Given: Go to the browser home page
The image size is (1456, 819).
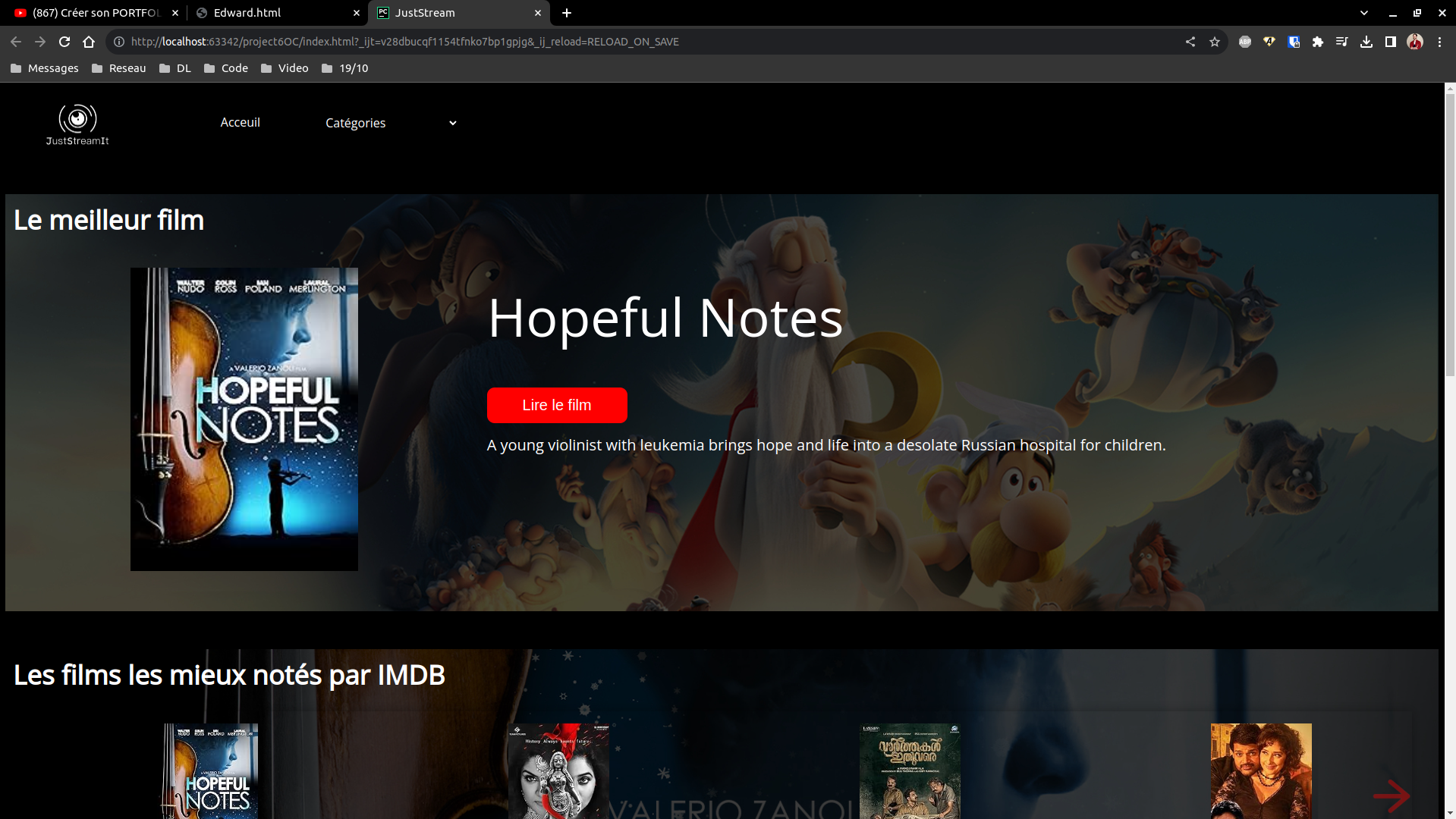Looking at the screenshot, I should [x=88, y=42].
